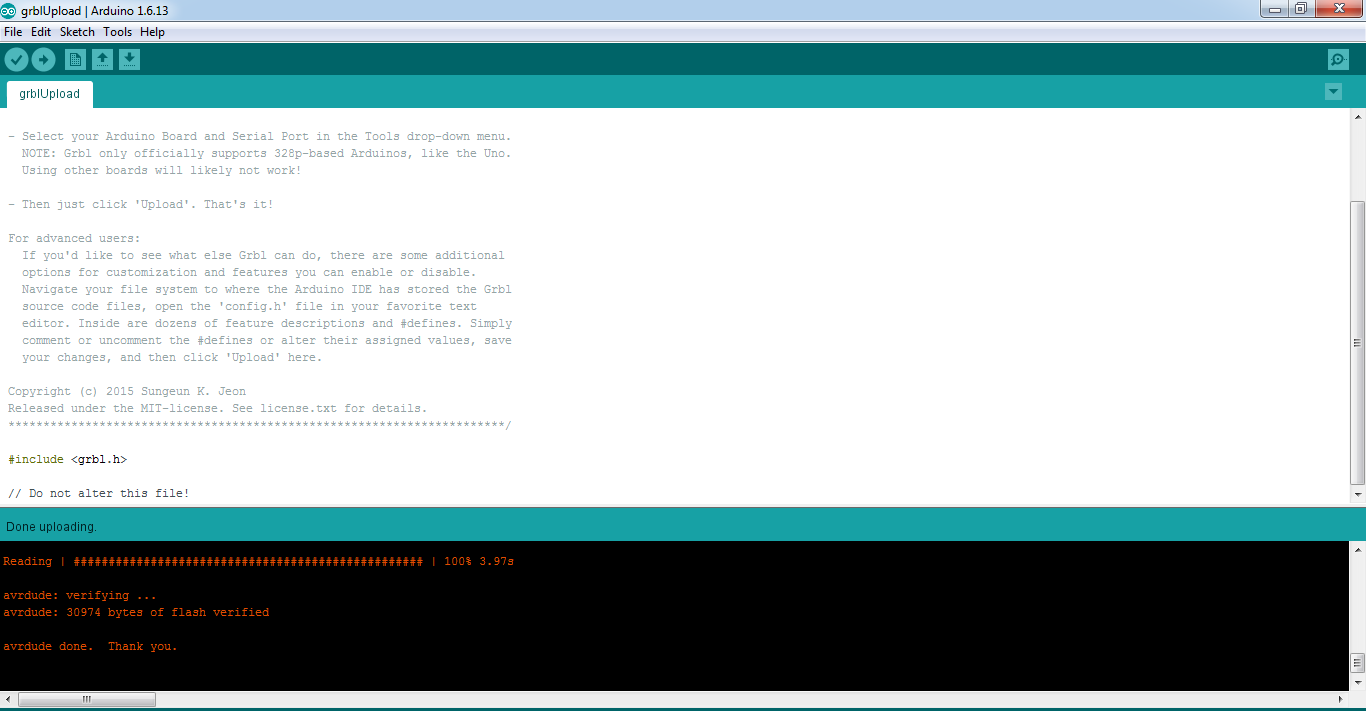Click the console horizontal scrollbar left arrow
Screen dimensions: 1366x711
[x=8, y=699]
